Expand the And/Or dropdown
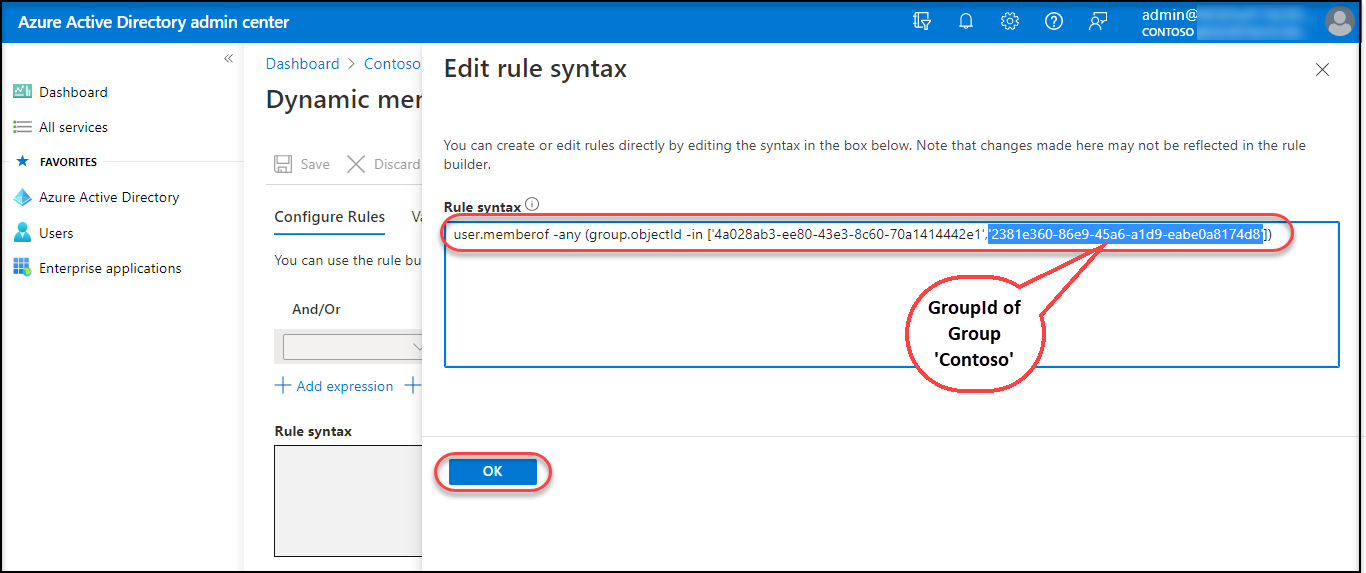 (352, 347)
